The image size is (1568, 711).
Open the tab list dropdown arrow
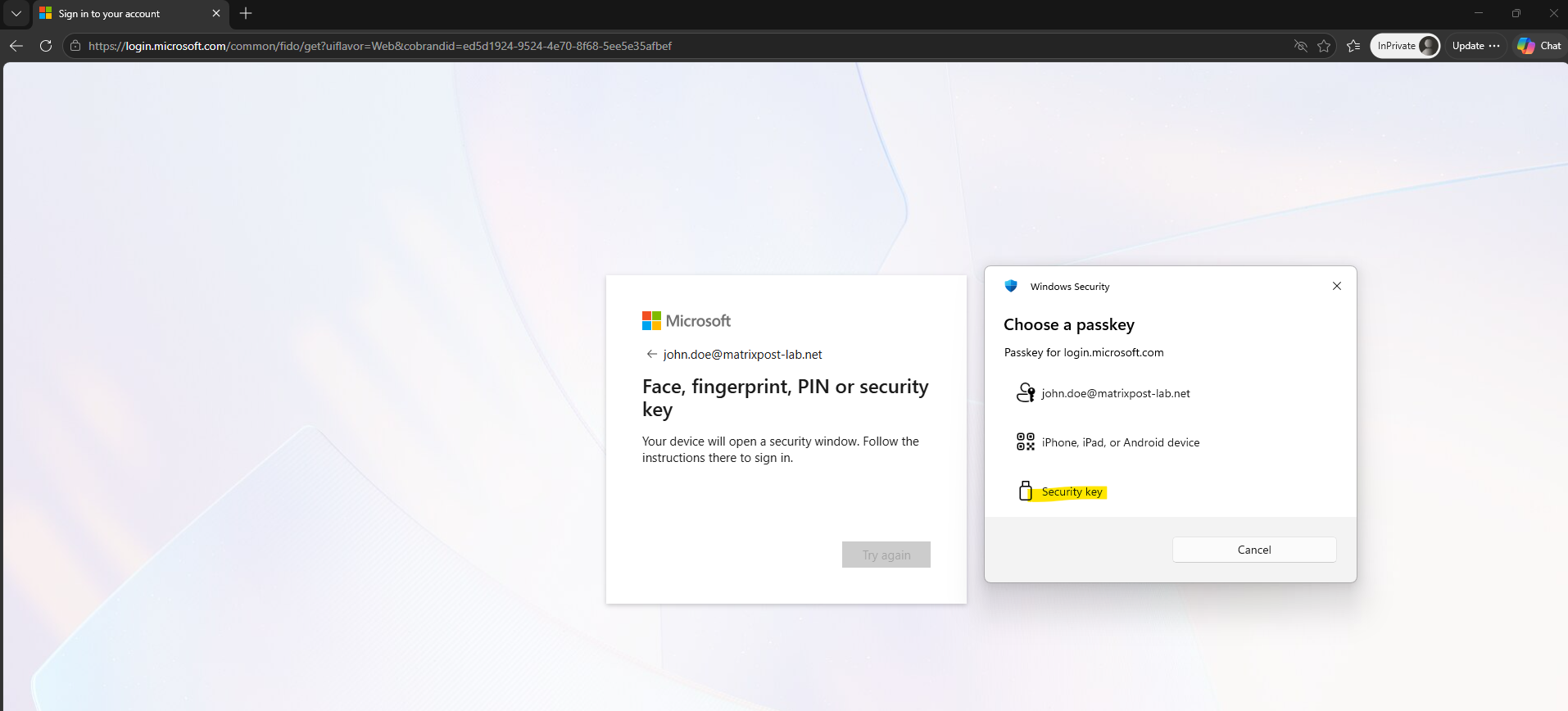point(16,13)
